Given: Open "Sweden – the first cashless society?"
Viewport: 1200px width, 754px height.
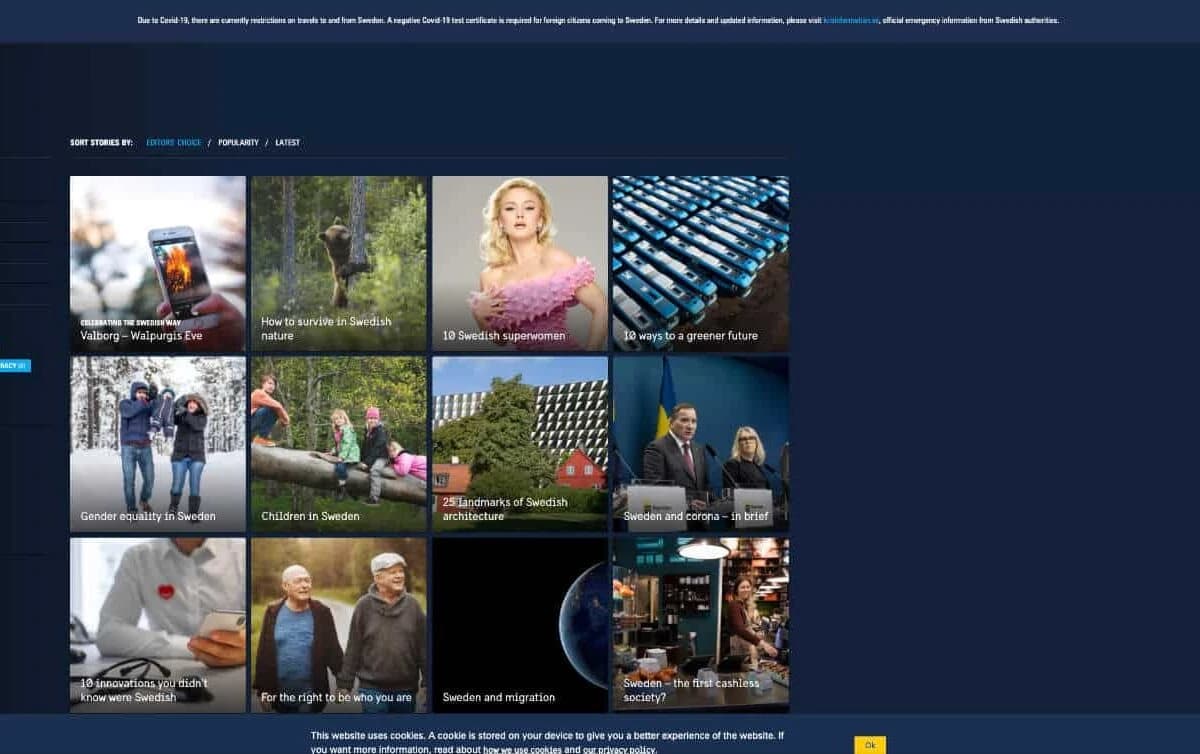Looking at the screenshot, I should click(x=700, y=624).
